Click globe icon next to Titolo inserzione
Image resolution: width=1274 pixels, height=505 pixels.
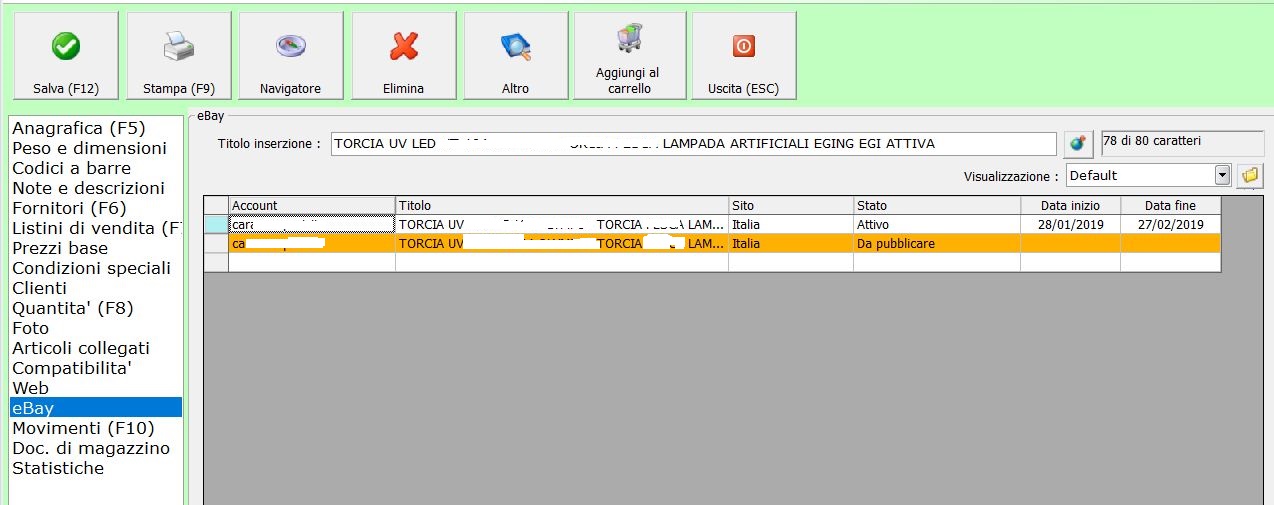(1077, 144)
